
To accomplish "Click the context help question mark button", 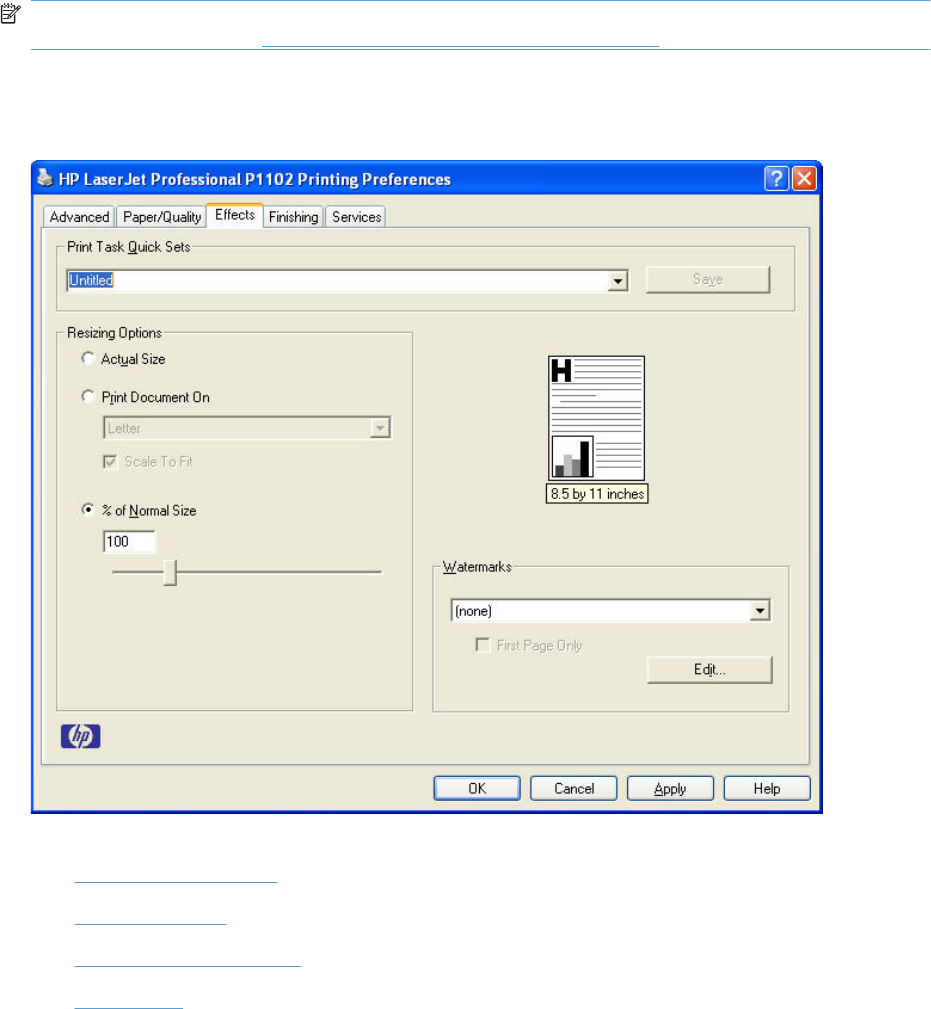I will 777,178.
